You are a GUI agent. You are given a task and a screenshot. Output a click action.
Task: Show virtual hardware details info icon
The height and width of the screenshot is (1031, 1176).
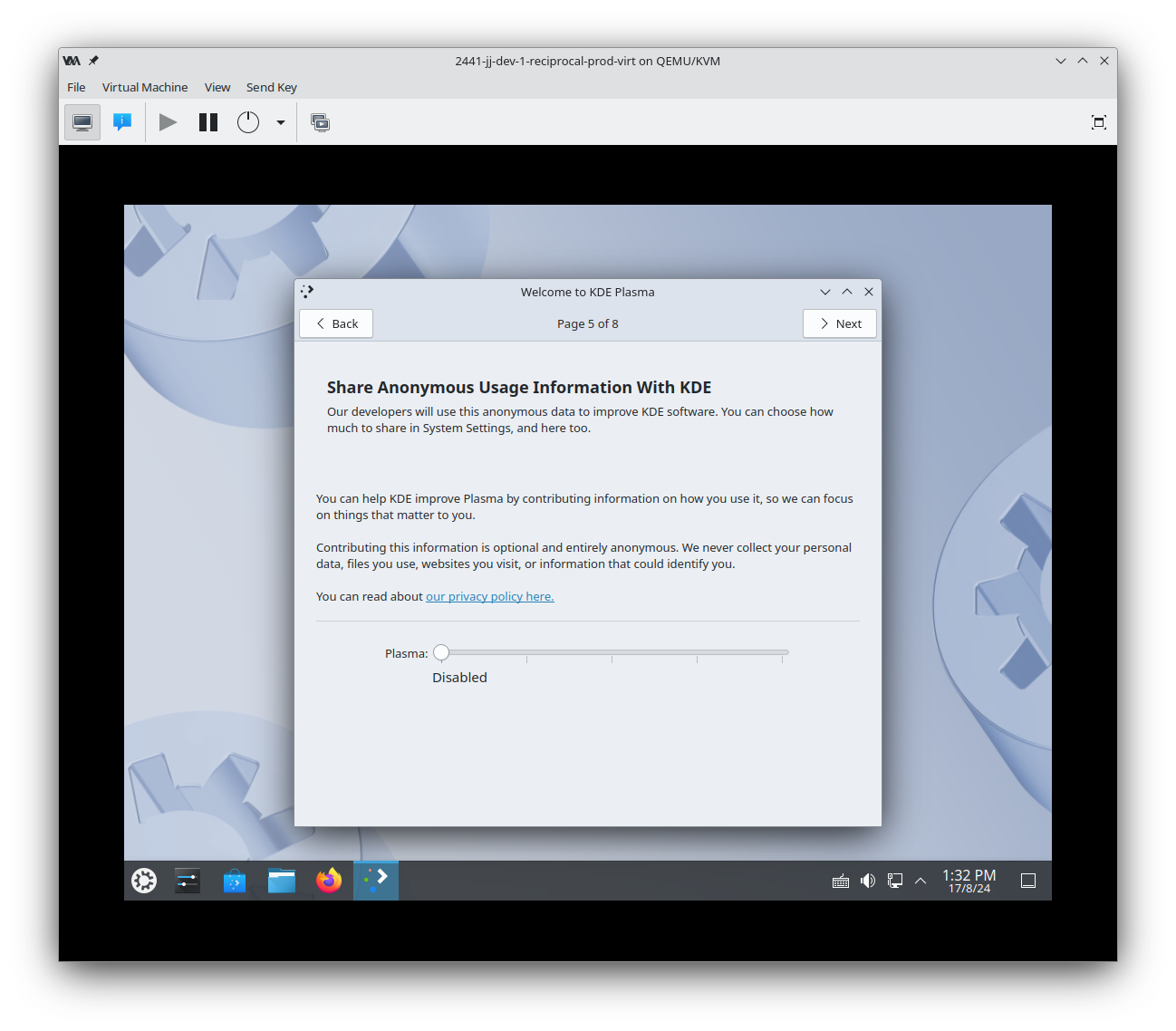[122, 122]
